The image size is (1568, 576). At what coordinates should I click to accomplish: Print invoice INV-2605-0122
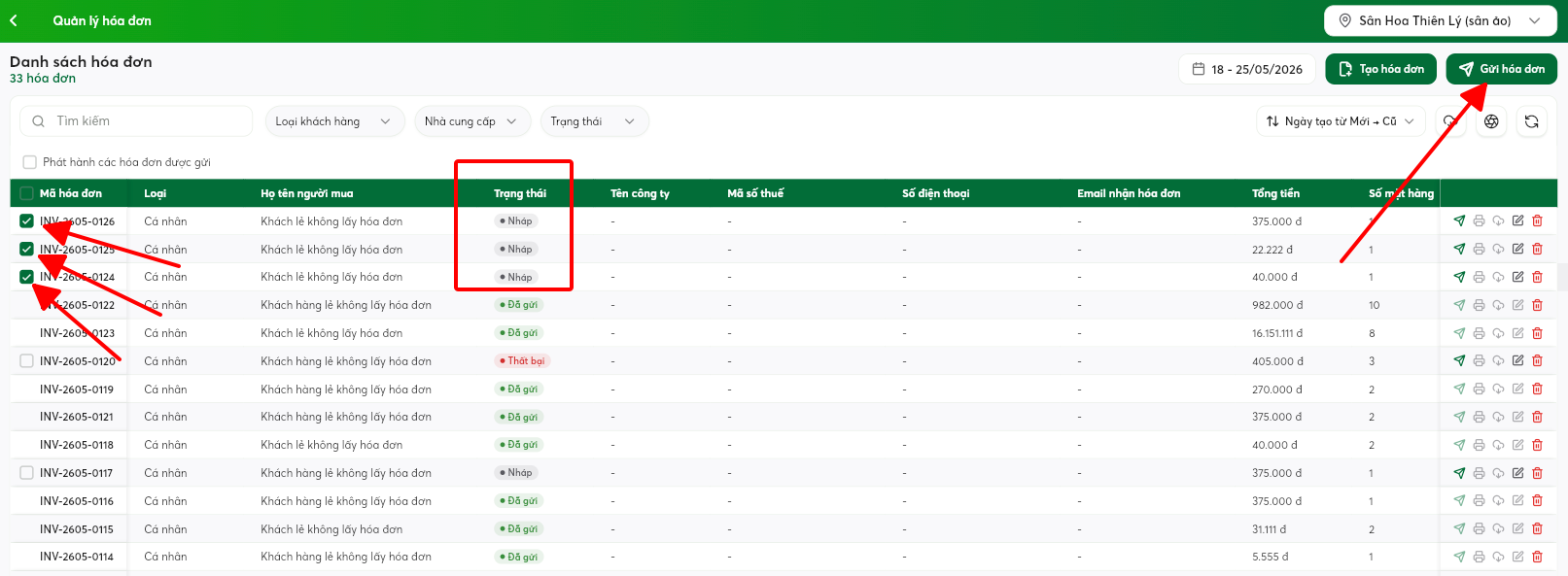pyautogui.click(x=1479, y=305)
